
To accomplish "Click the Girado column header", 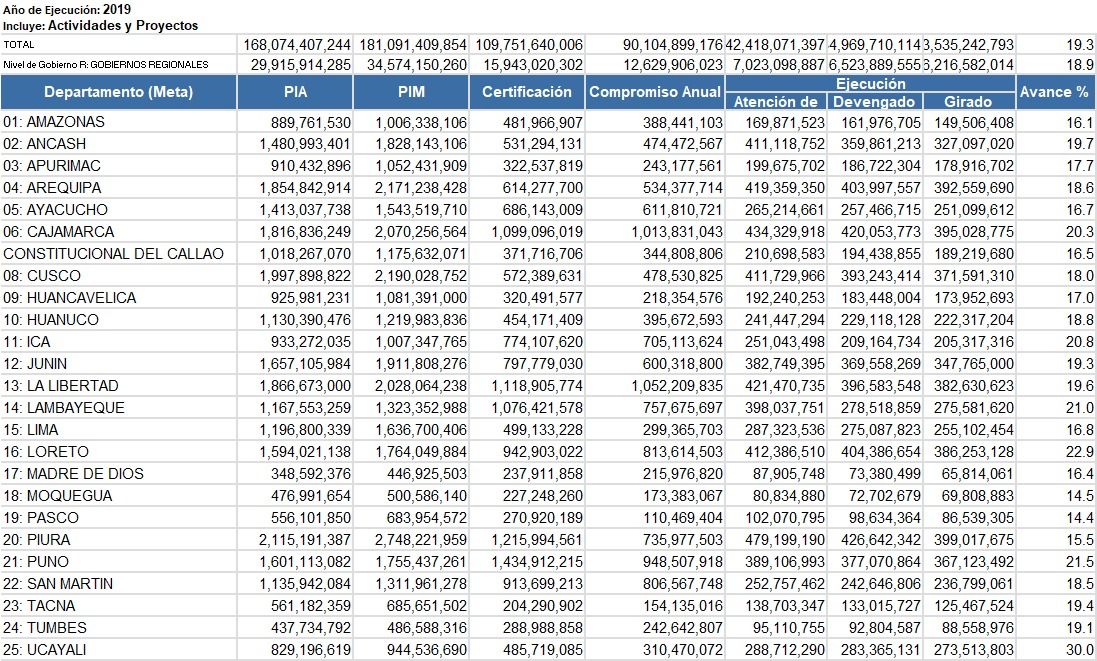I will click(968, 101).
